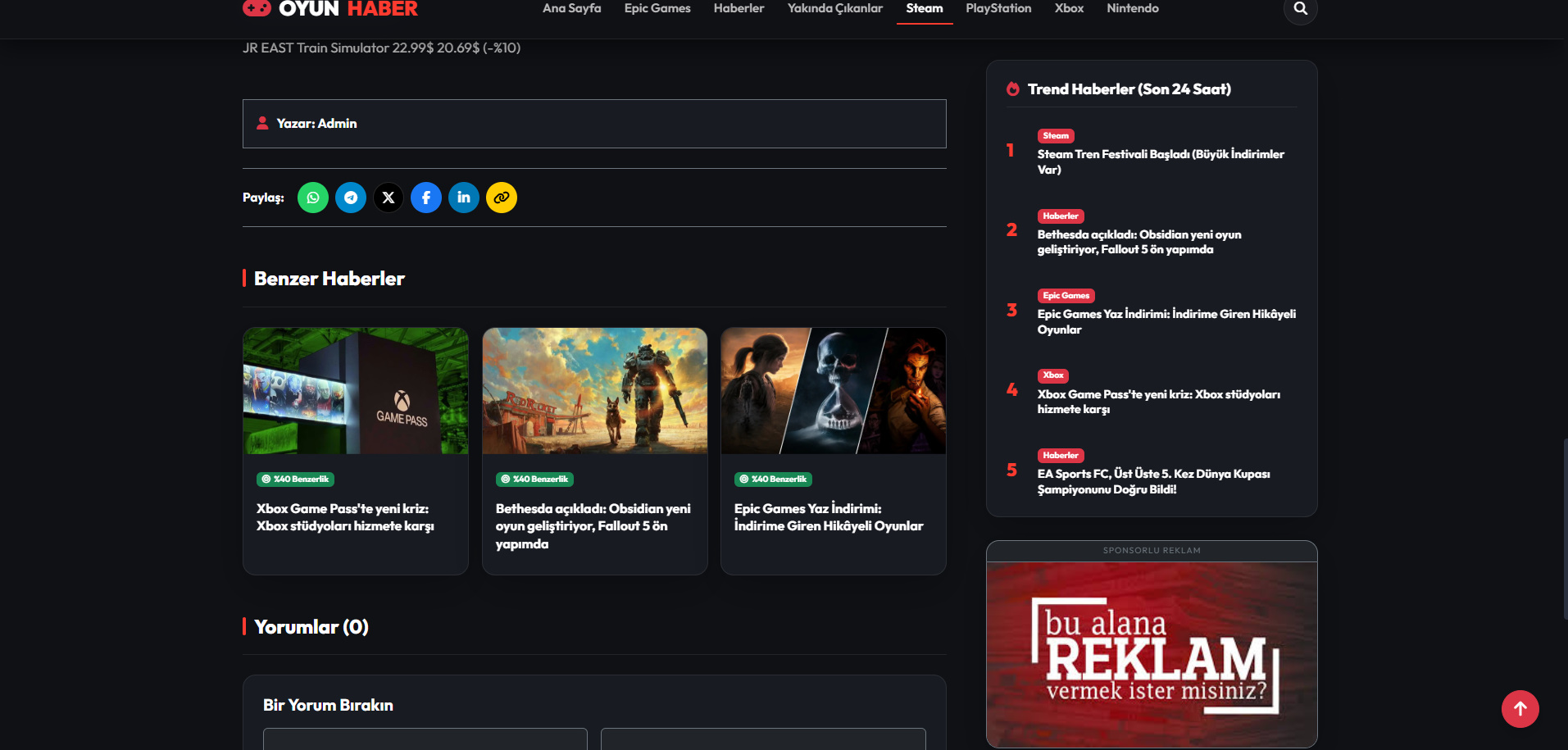1568x750 pixels.
Task: Open trend article EA Sports FC Dünya Kupası
Action: click(x=1154, y=481)
